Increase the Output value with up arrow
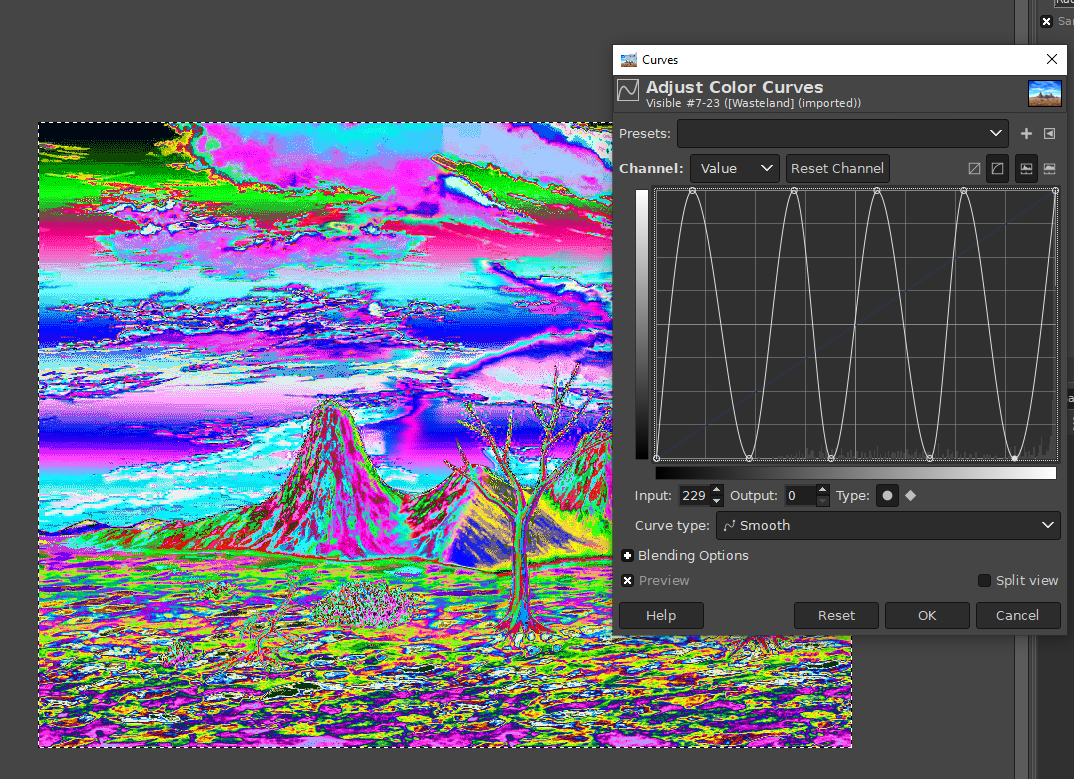The image size is (1074, 779). pyautogui.click(x=823, y=491)
